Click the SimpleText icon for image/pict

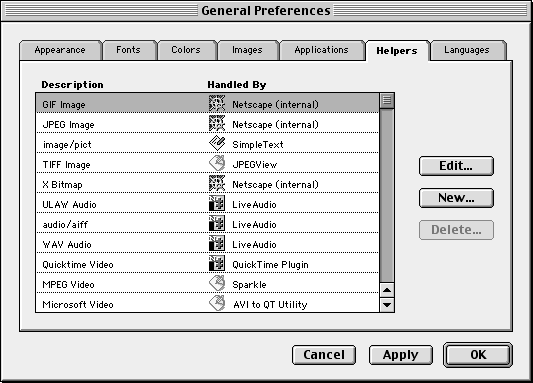(217, 143)
